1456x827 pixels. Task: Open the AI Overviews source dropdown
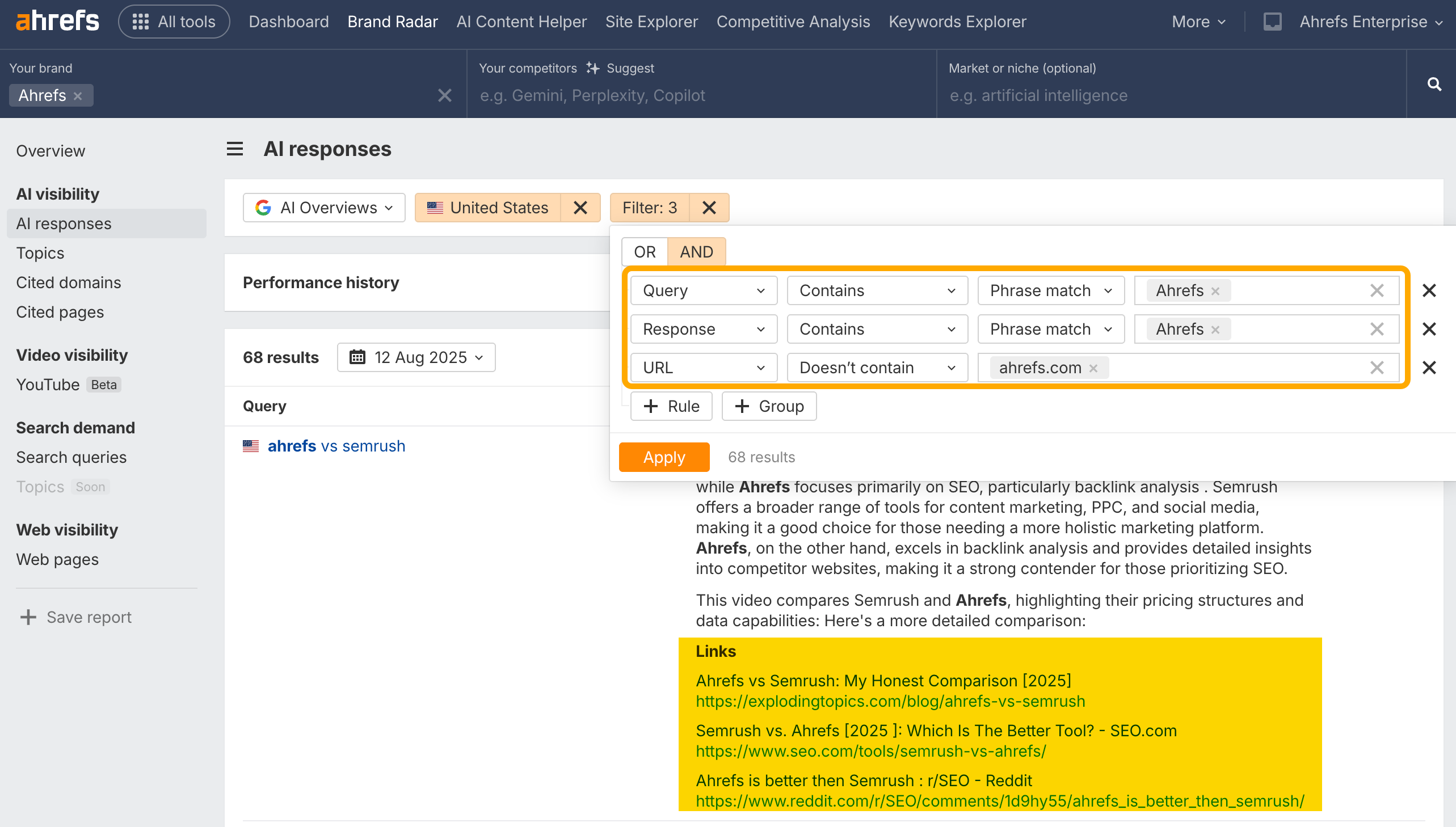tap(324, 208)
